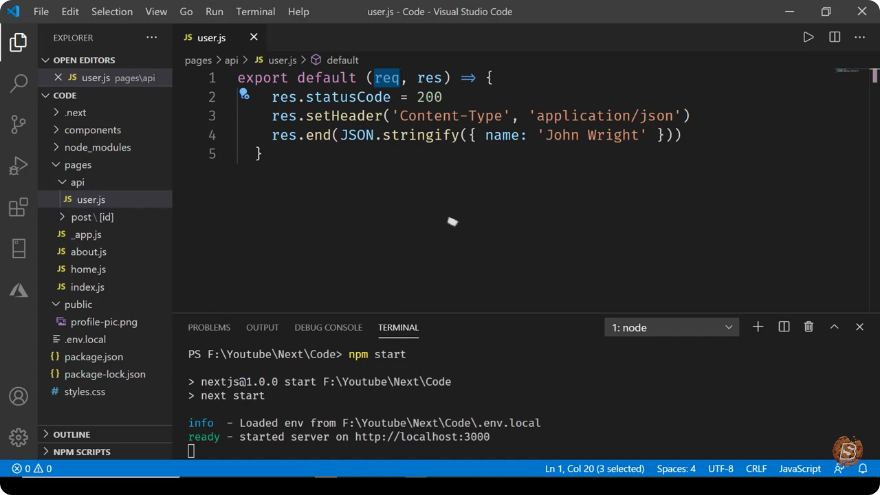Viewport: 880px width, 495px height.
Task: Open the Search view in activity bar
Action: (x=19, y=83)
